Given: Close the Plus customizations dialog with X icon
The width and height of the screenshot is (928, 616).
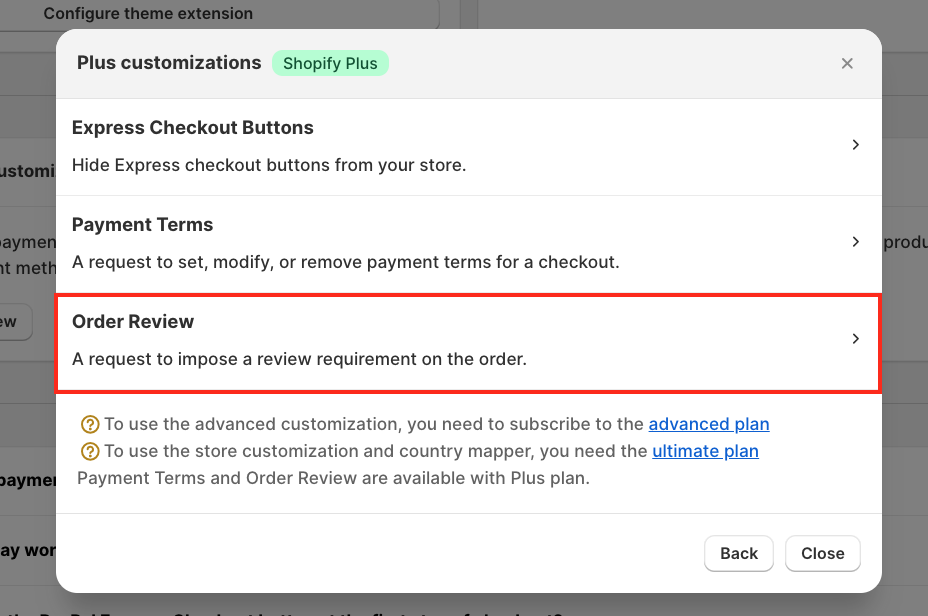Looking at the screenshot, I should tap(847, 63).
